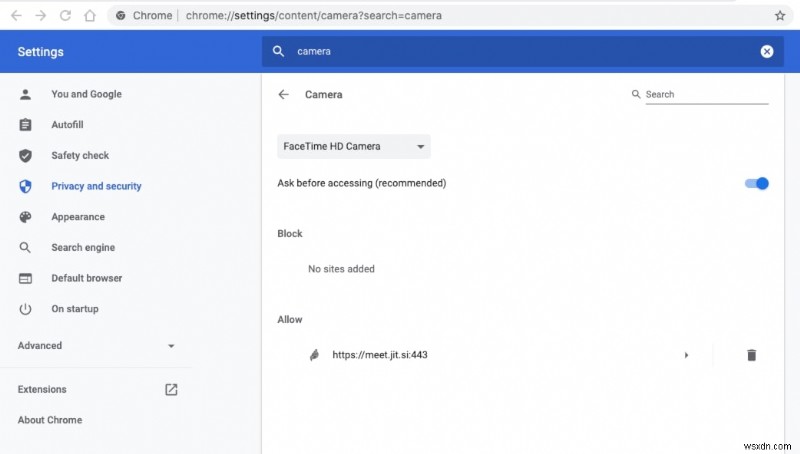
Task: Click the Search engine magnifier icon
Action: point(25,247)
